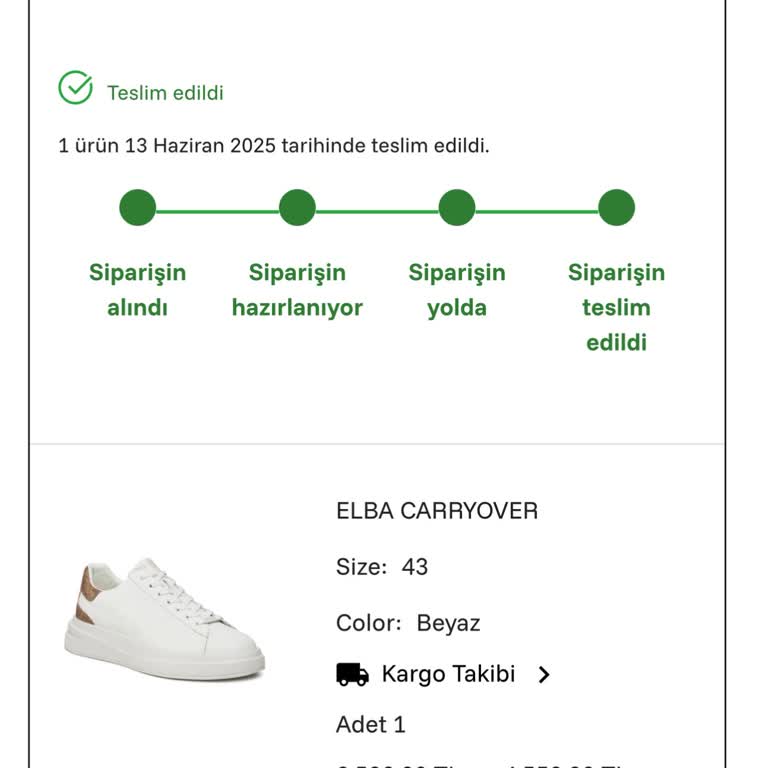Screen dimensions: 768x768
Task: Open the white sneaker product thumbnail
Action: pyautogui.click(x=164, y=619)
